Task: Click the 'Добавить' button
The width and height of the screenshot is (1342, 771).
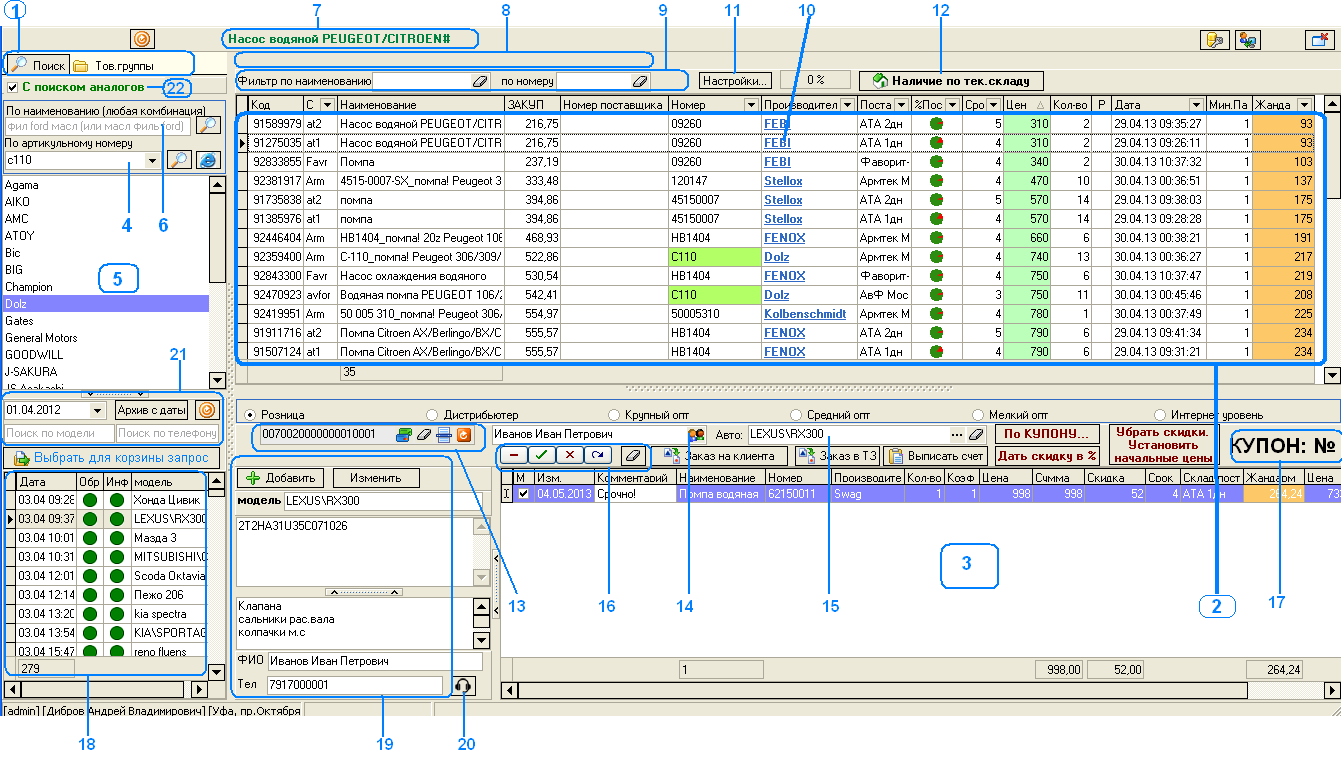Action: tap(281, 478)
